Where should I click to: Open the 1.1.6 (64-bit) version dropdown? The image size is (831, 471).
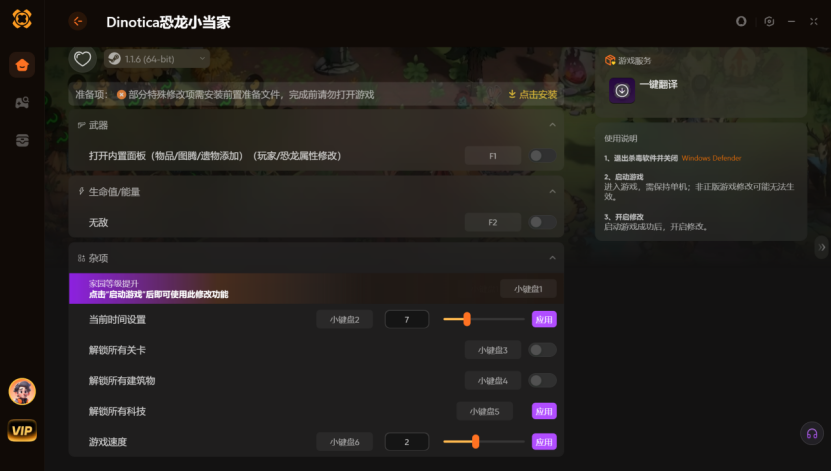point(156,59)
